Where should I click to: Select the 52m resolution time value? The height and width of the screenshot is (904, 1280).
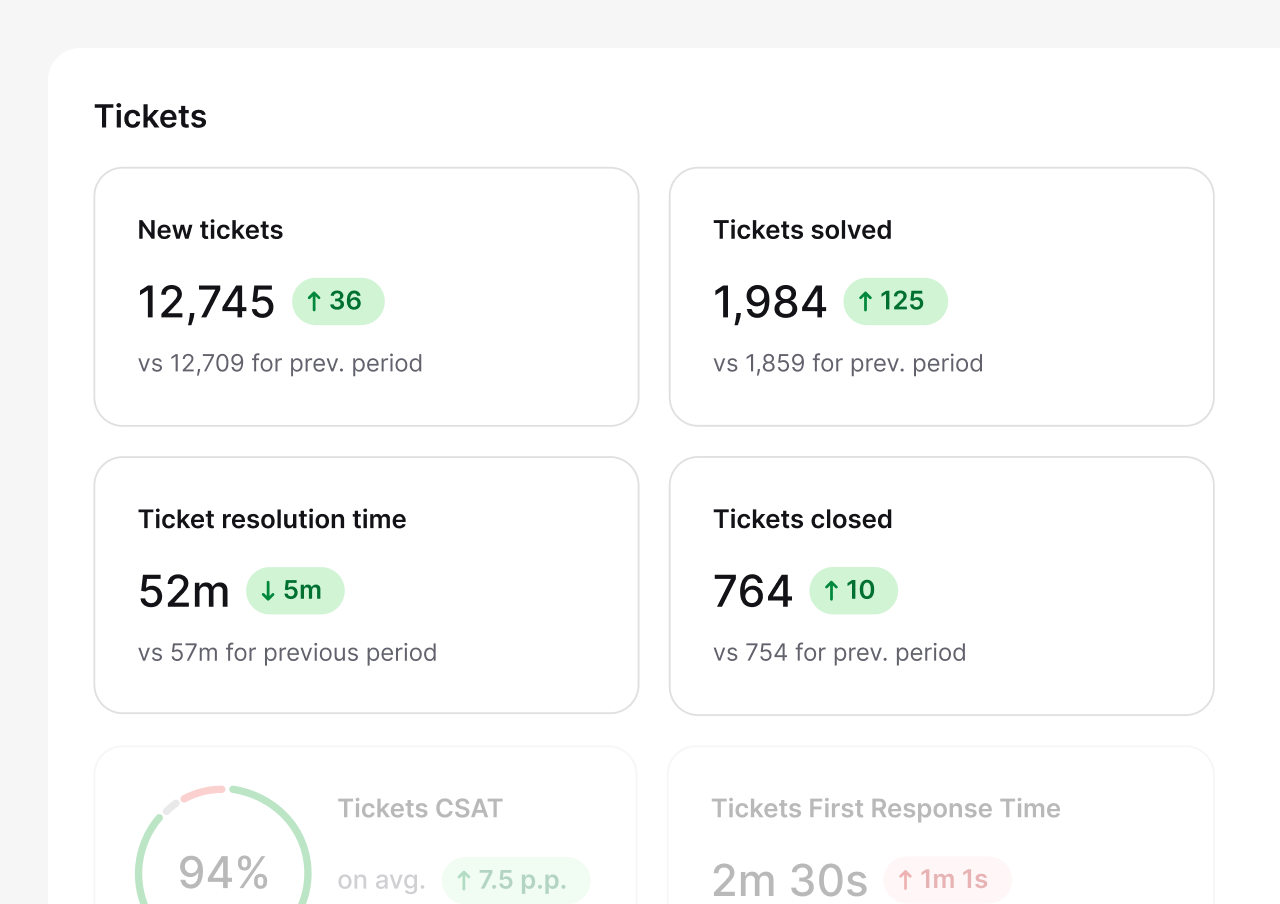[x=184, y=591]
